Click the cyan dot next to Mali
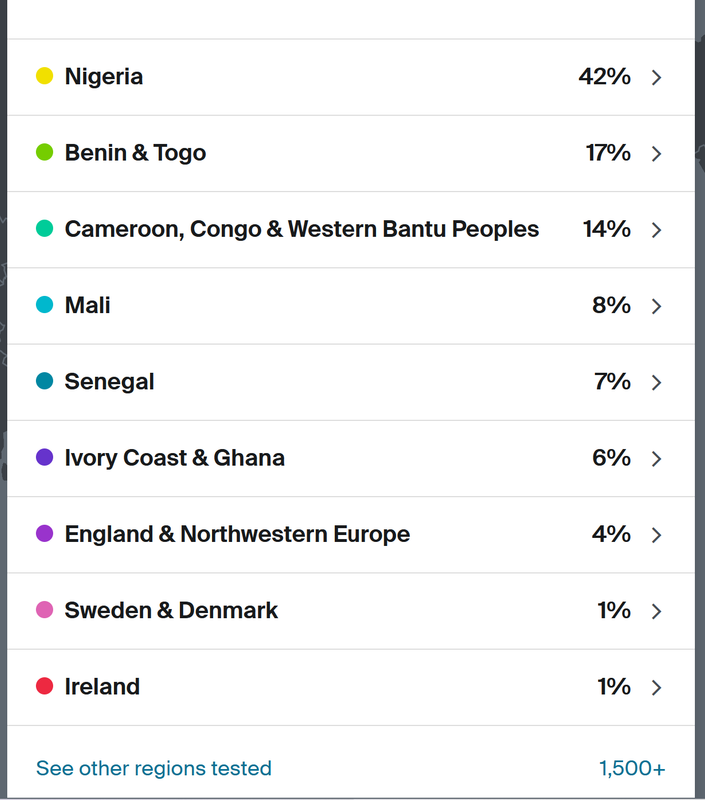705x800 pixels. [x=44, y=305]
